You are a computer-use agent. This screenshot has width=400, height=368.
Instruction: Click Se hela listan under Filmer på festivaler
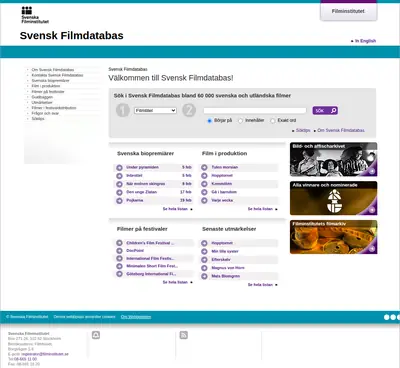point(175,282)
